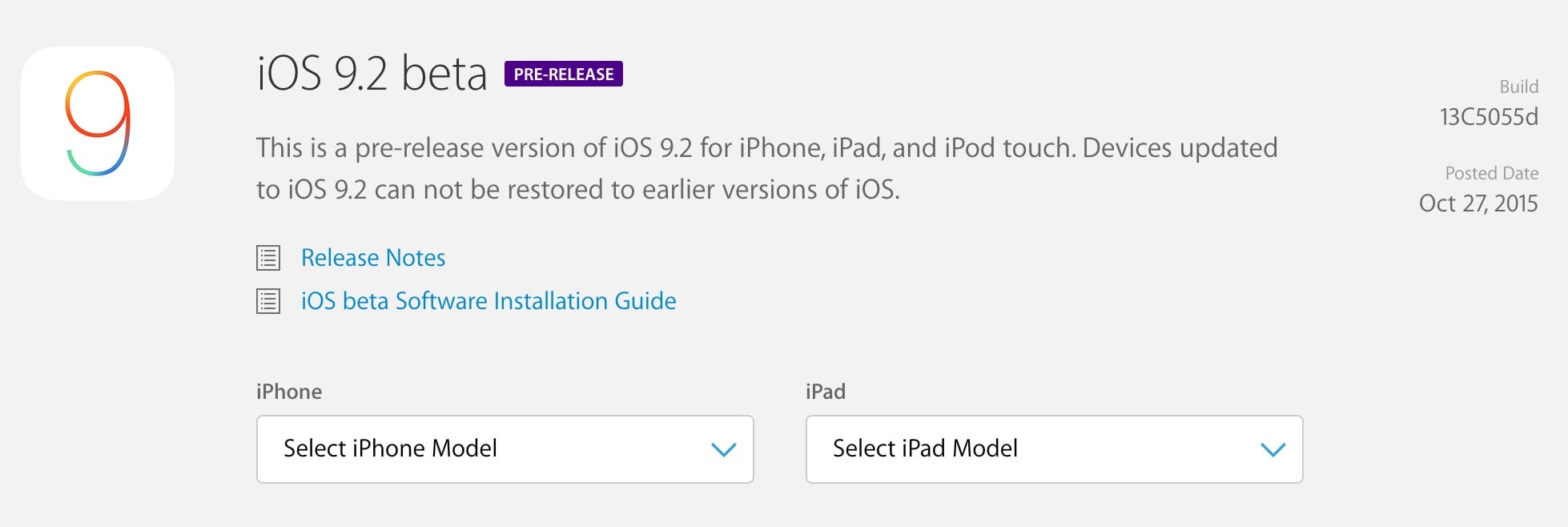
Task: Open the Release Notes link
Action: 373,258
